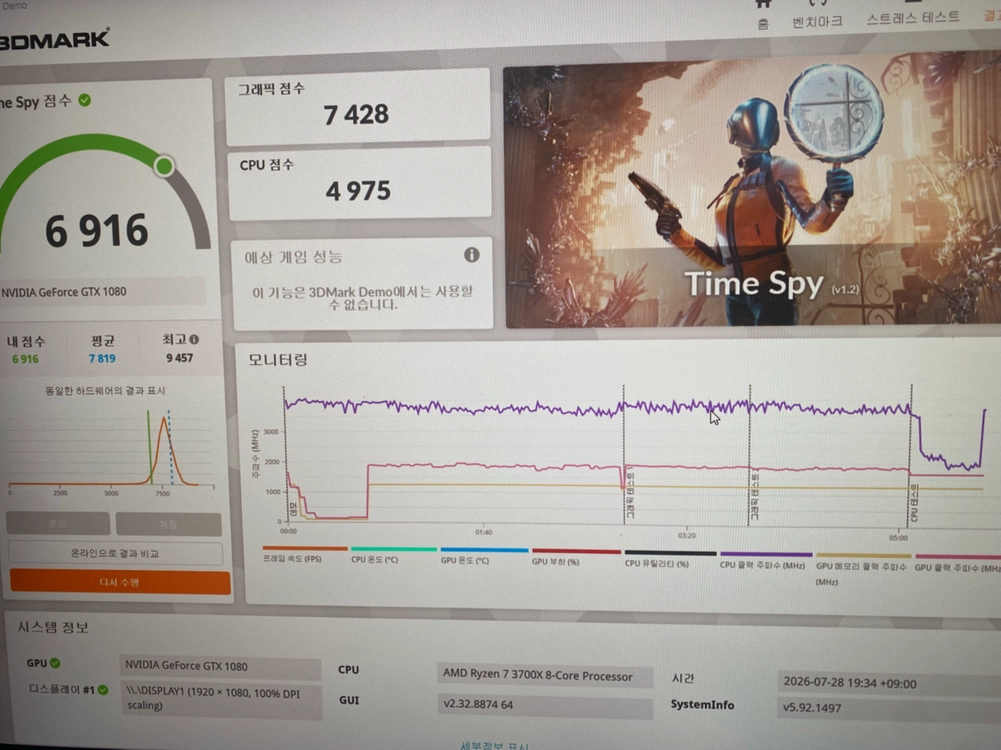Open the 벤치마크 tab

point(817,21)
